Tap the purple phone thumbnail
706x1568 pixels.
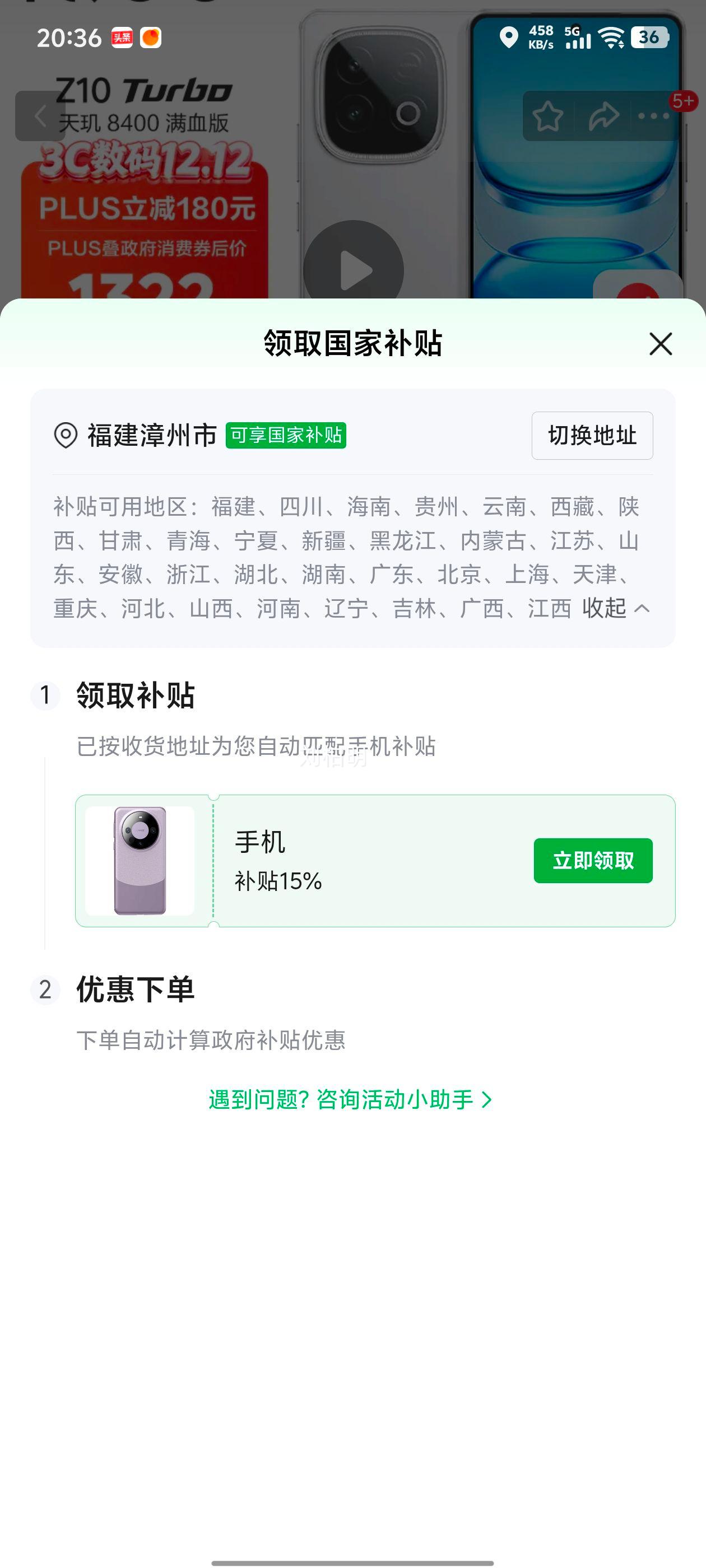[x=140, y=861]
